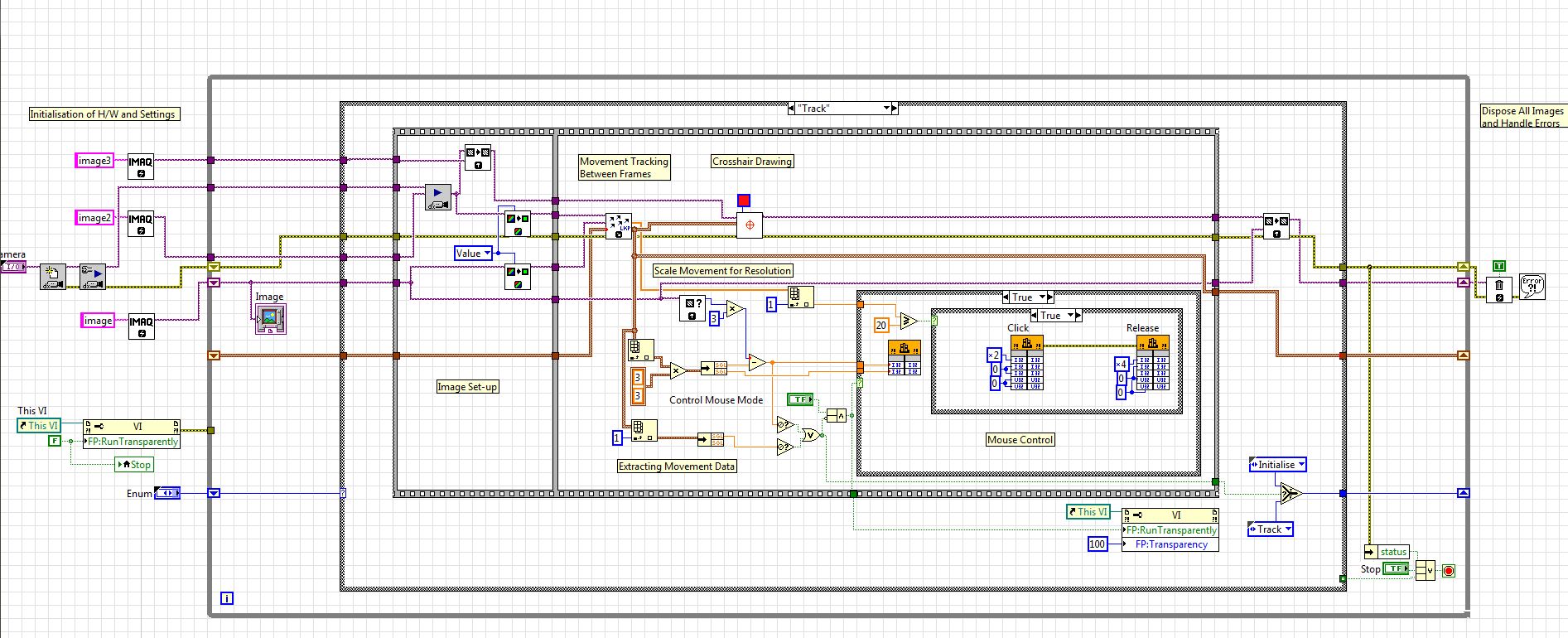1568x638 pixels.
Task: Toggle the True constant above the dispose icon
Action: coord(1499,266)
